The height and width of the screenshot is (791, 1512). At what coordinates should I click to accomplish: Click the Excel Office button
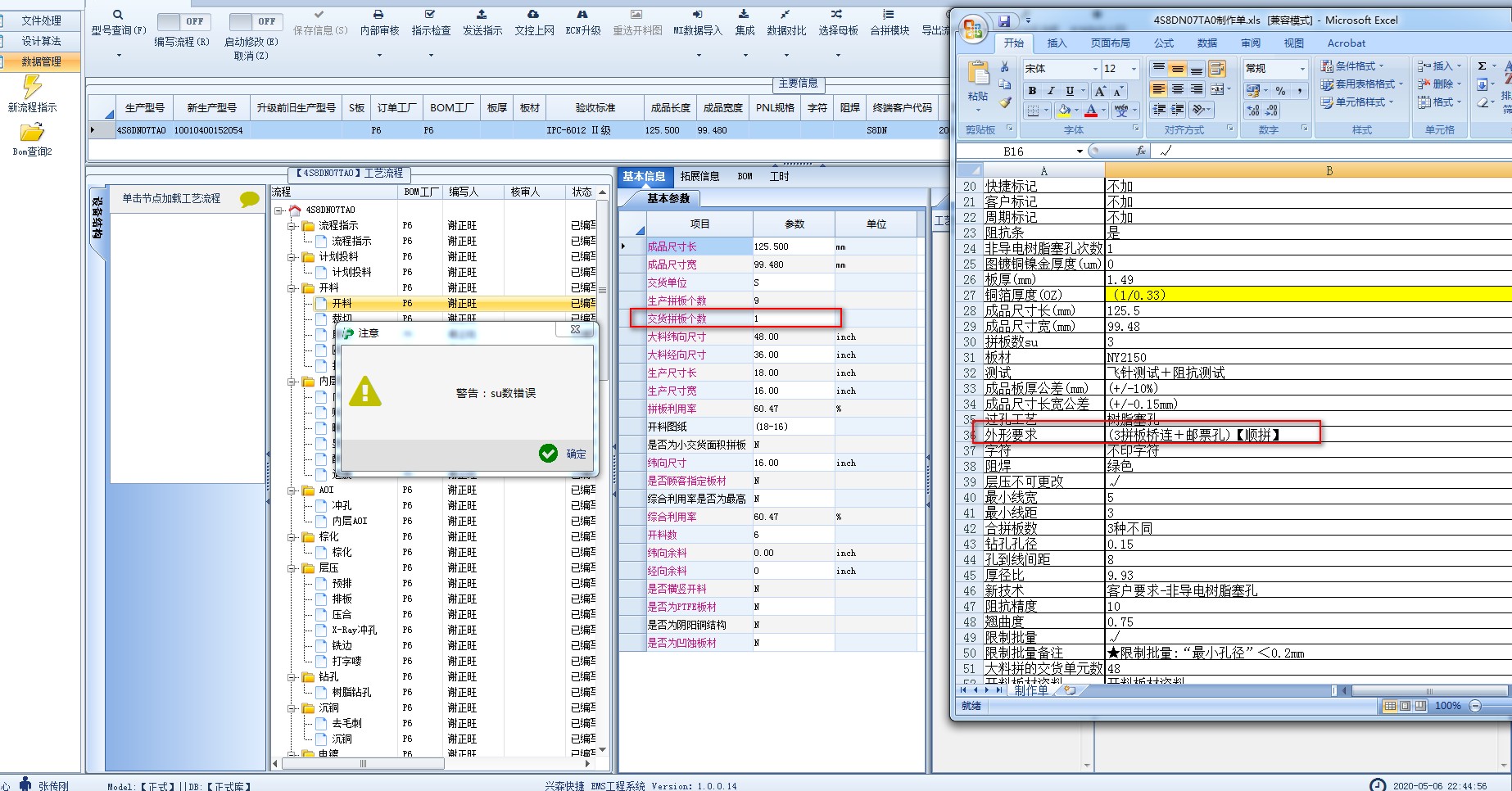[973, 29]
